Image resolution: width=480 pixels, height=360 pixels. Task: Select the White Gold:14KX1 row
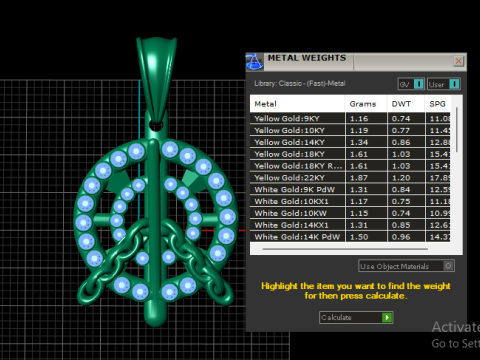[x=350, y=225]
